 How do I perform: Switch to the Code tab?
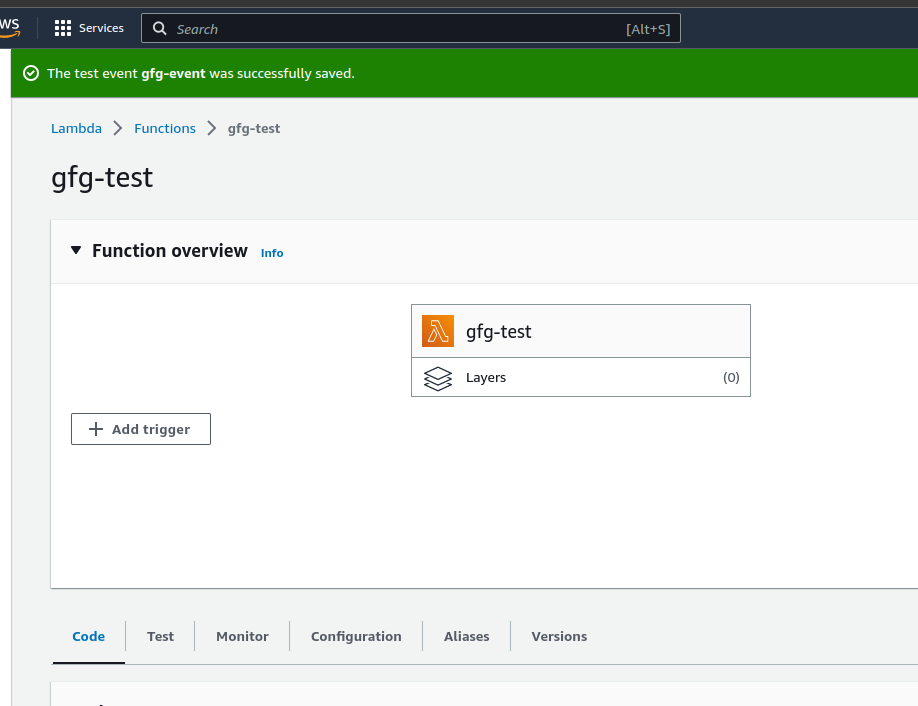[89, 636]
